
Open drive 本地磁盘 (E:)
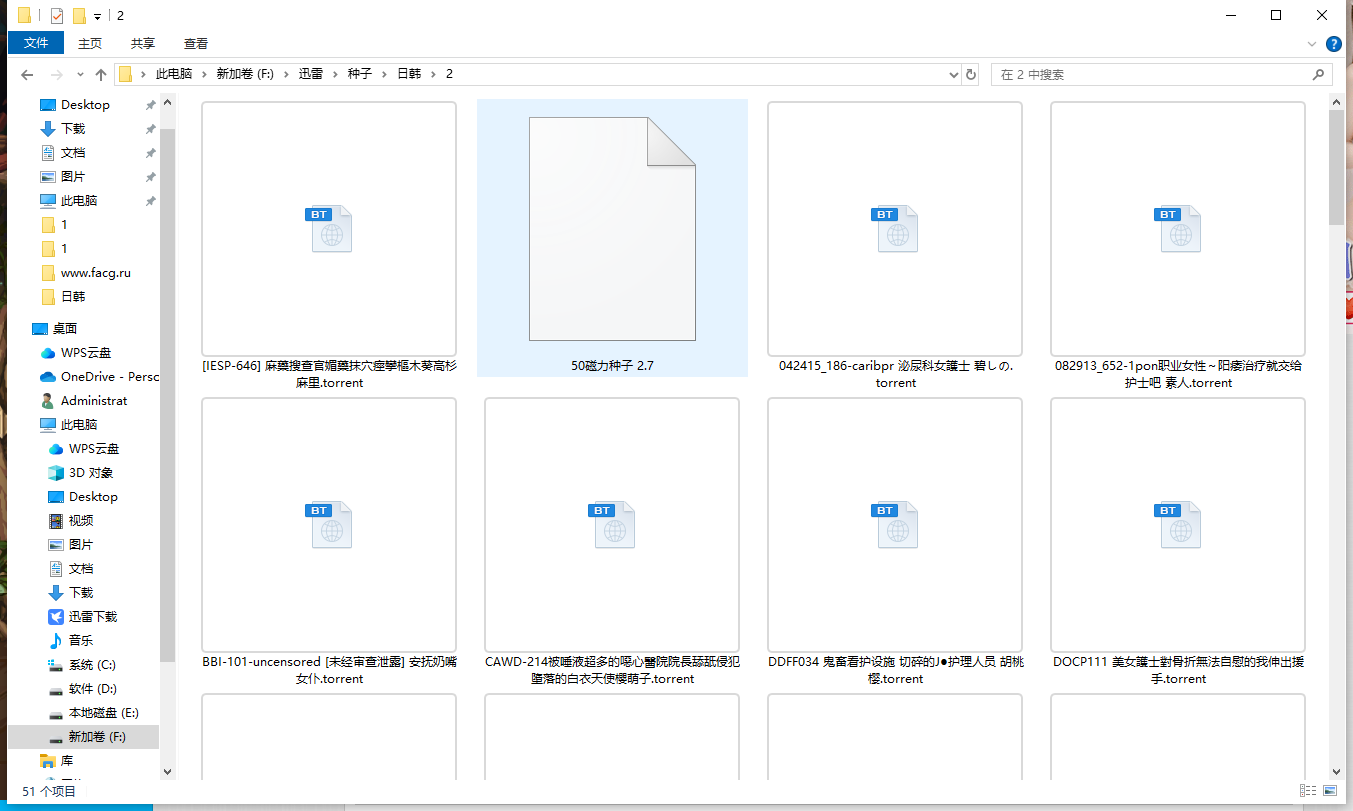coord(93,713)
